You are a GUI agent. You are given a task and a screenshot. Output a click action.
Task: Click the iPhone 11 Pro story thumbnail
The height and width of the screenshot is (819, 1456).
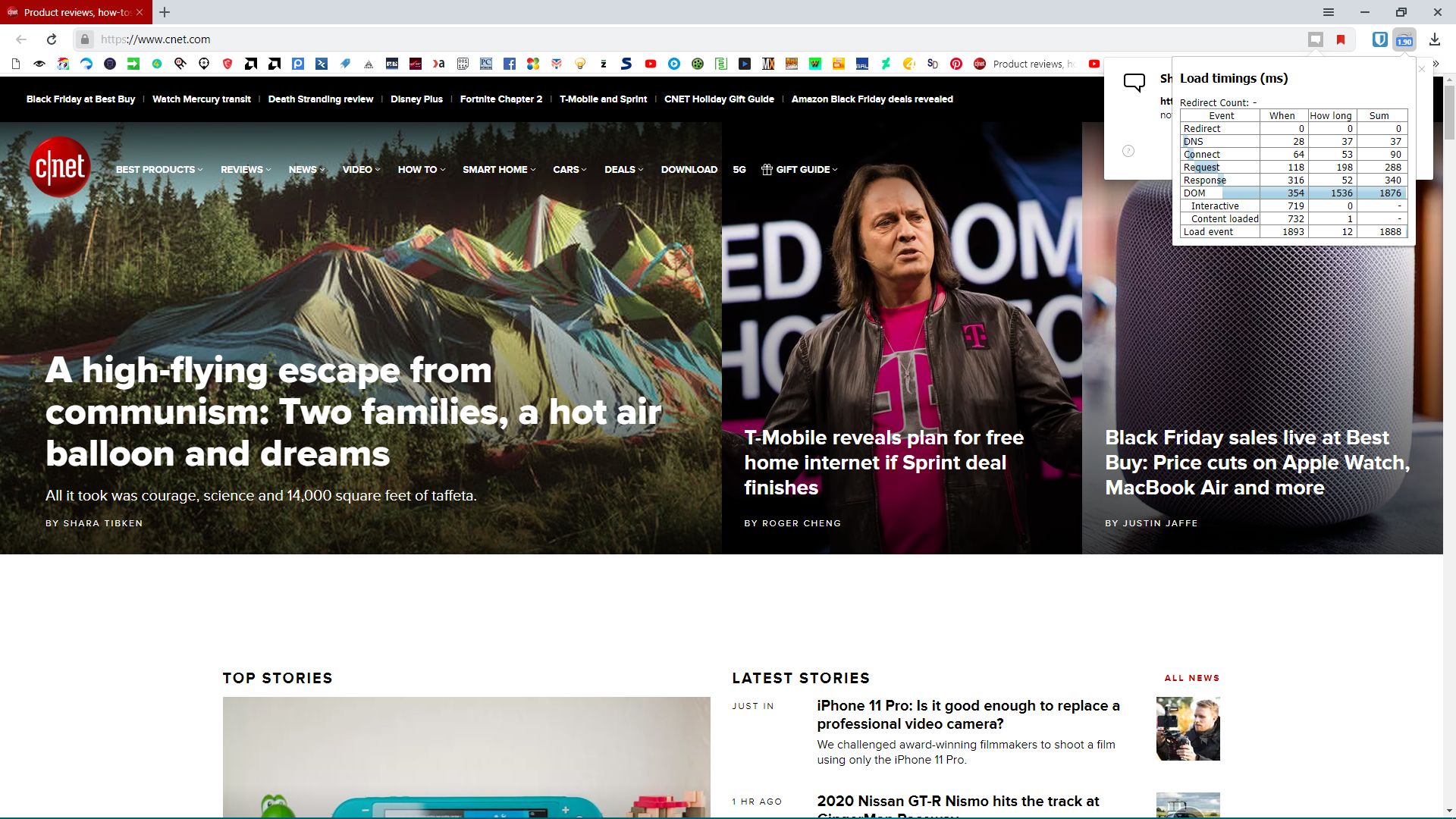[1188, 729]
